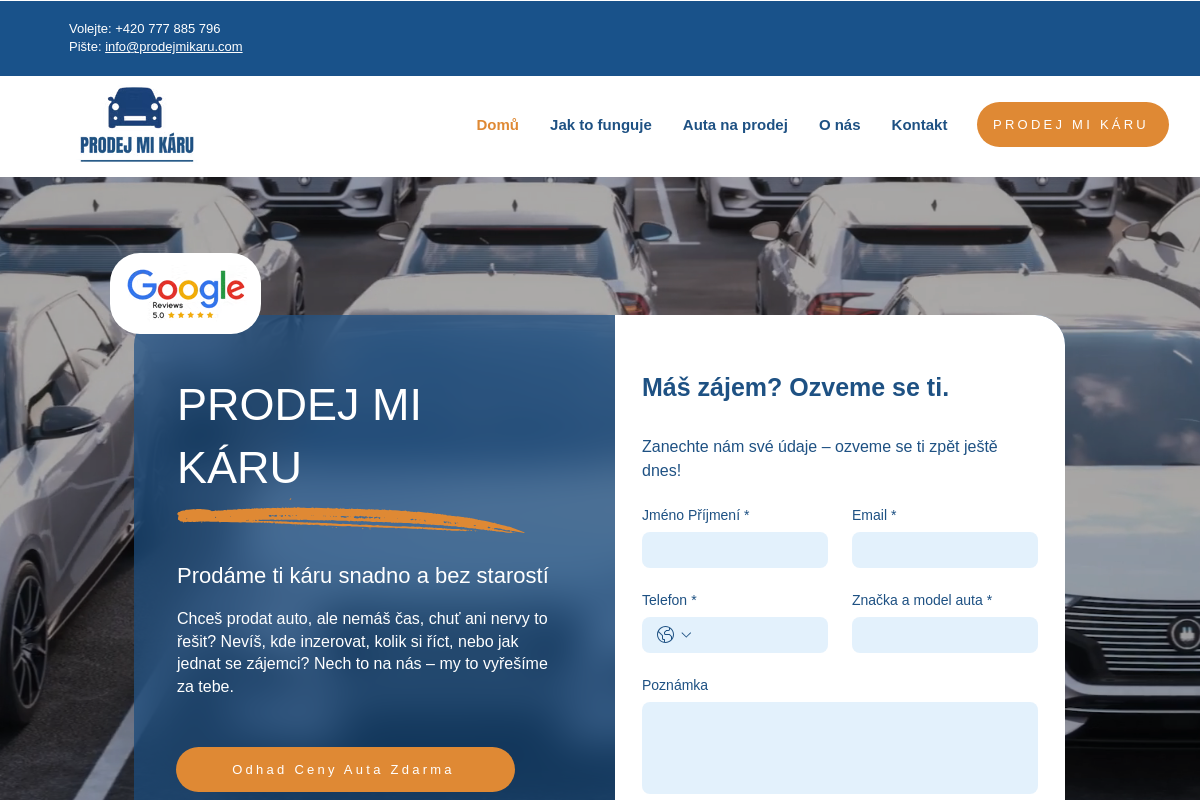Click the PRODEJ MI KÁRU header button
Screen dimensions: 1200x800
1073,125
